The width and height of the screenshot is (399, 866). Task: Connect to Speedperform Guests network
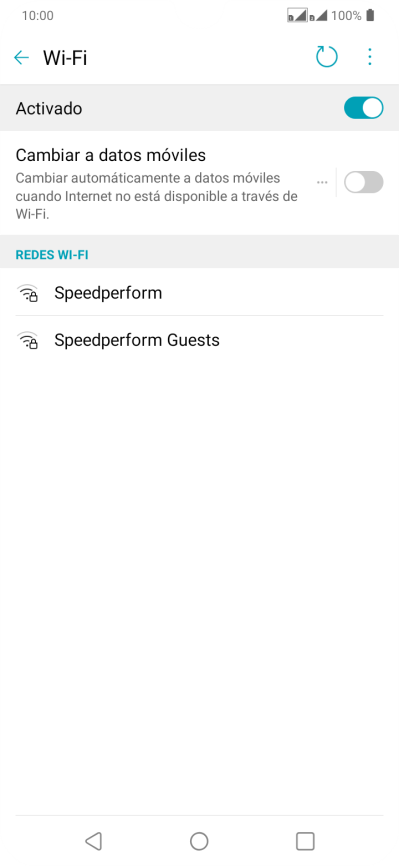[200, 340]
